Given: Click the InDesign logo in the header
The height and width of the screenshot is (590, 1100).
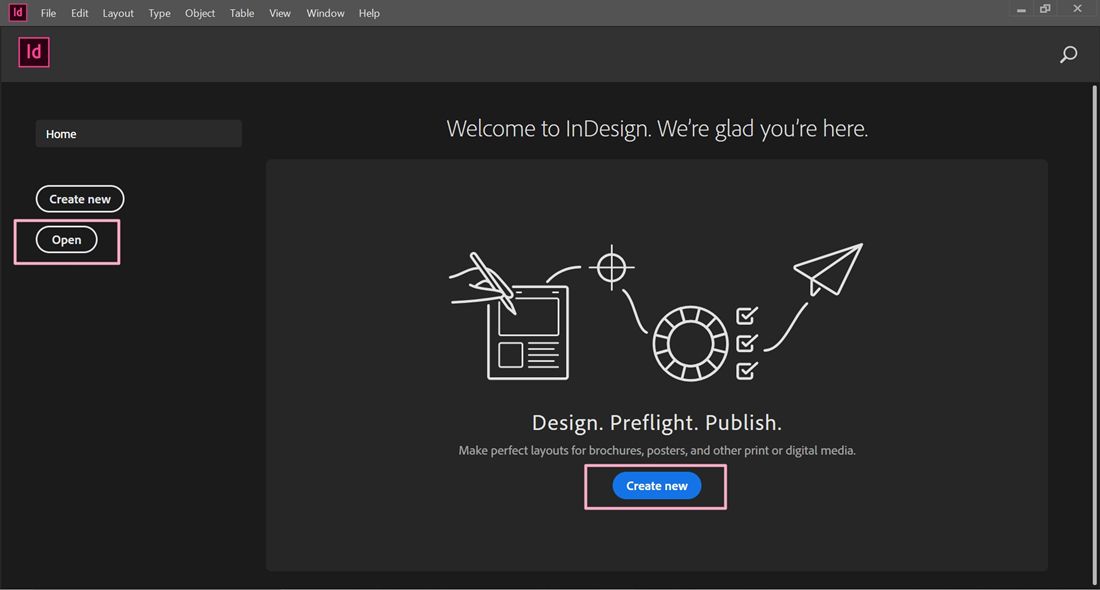Looking at the screenshot, I should [x=34, y=53].
